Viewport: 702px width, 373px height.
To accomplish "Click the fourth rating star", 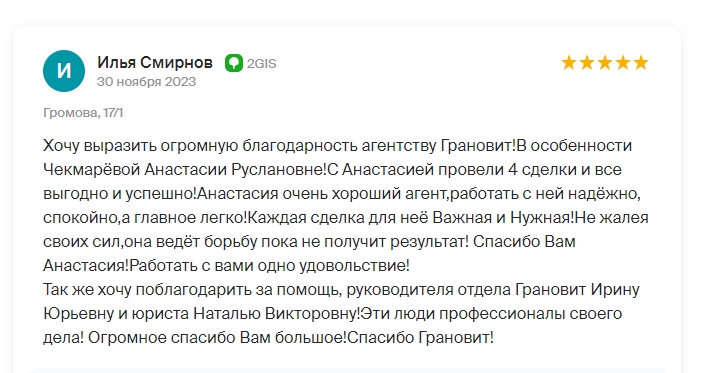I will click(623, 63).
